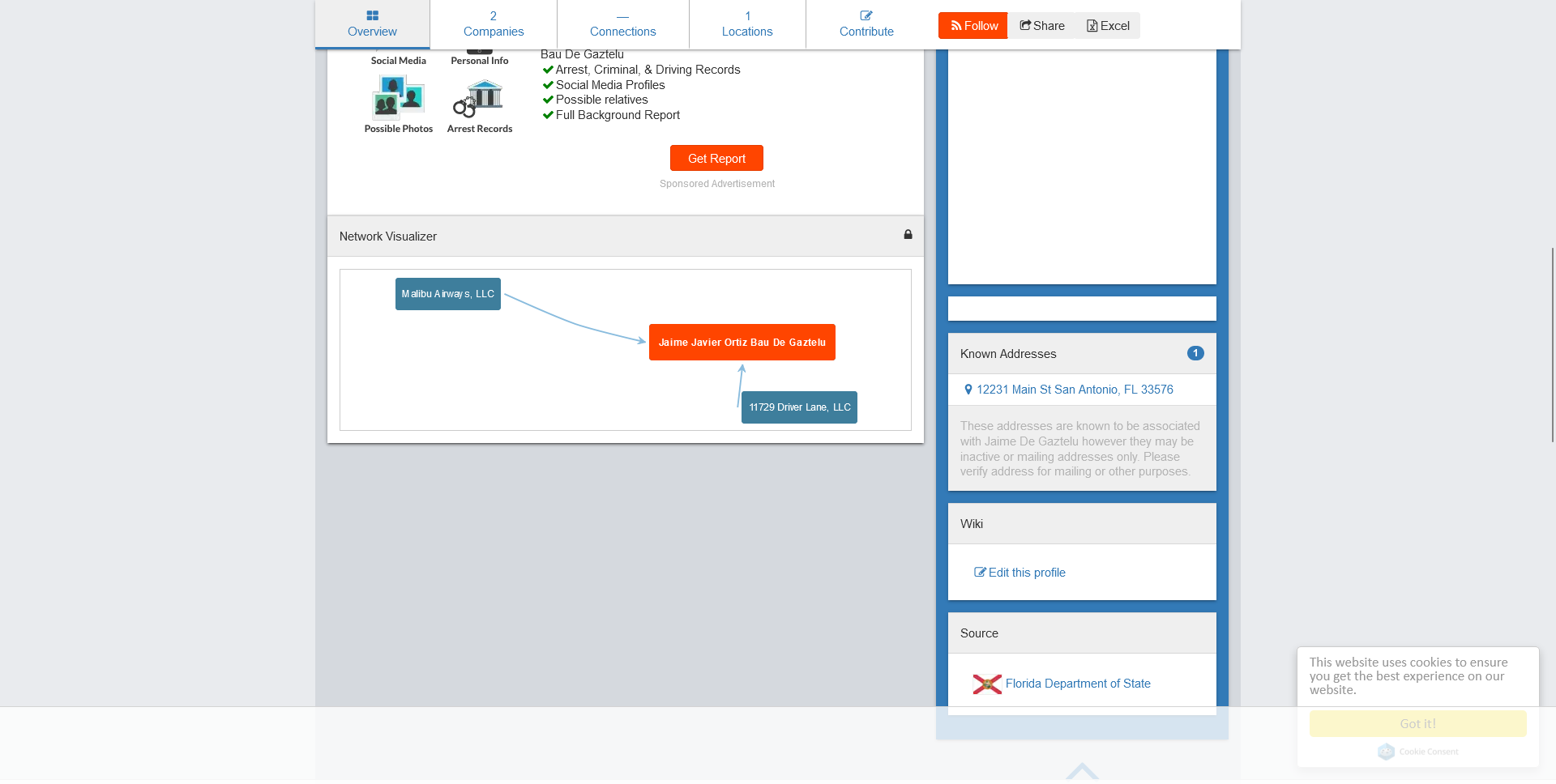Select the 11729 Driver Lane, LLC node

799,407
